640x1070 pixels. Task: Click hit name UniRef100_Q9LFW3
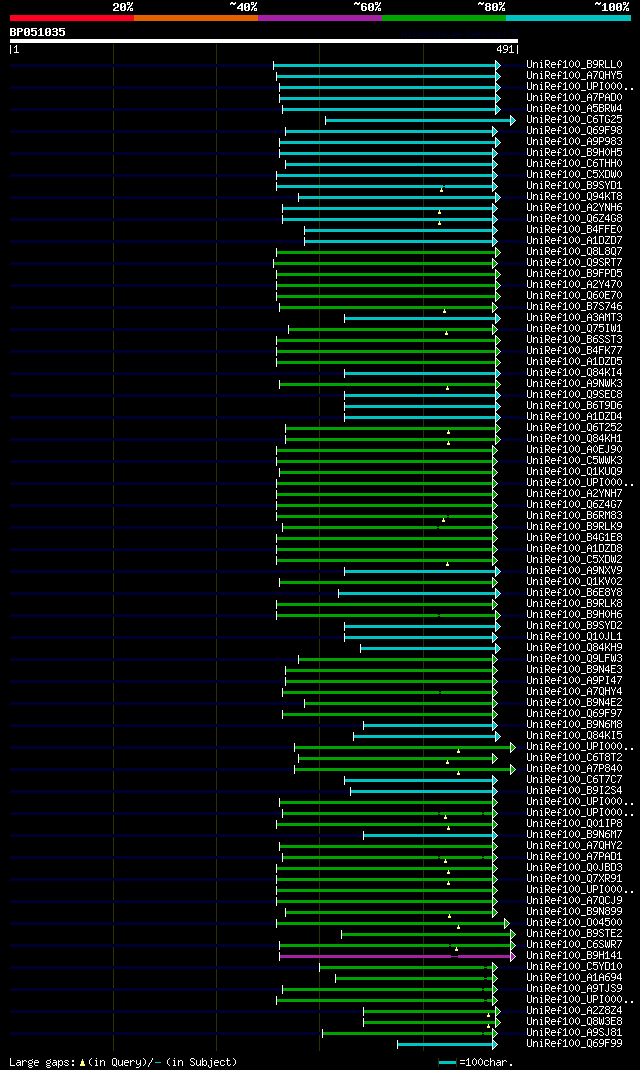pyautogui.click(x=574, y=659)
